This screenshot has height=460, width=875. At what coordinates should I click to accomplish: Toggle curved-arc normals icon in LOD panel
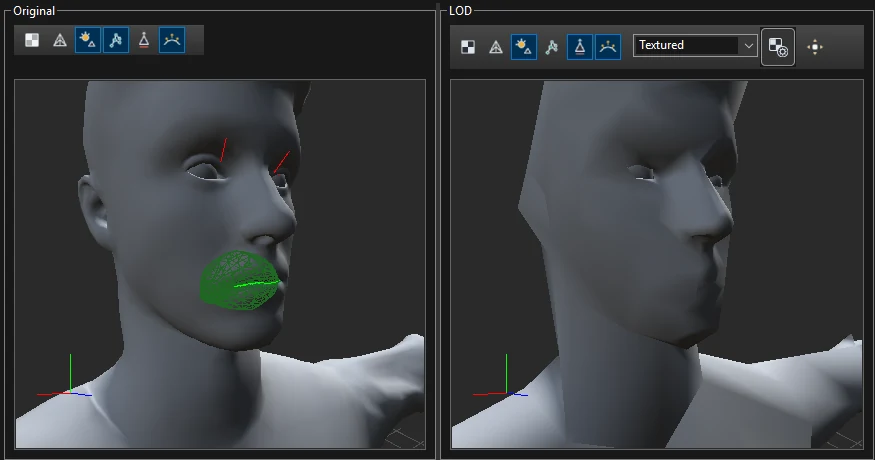(x=608, y=47)
